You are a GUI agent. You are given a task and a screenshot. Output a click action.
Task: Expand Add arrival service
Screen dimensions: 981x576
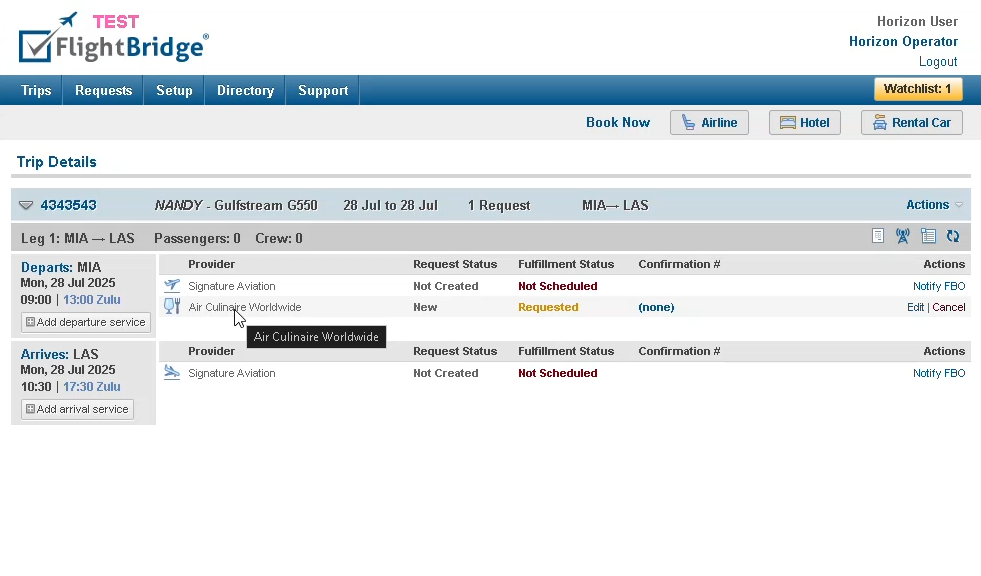click(77, 409)
